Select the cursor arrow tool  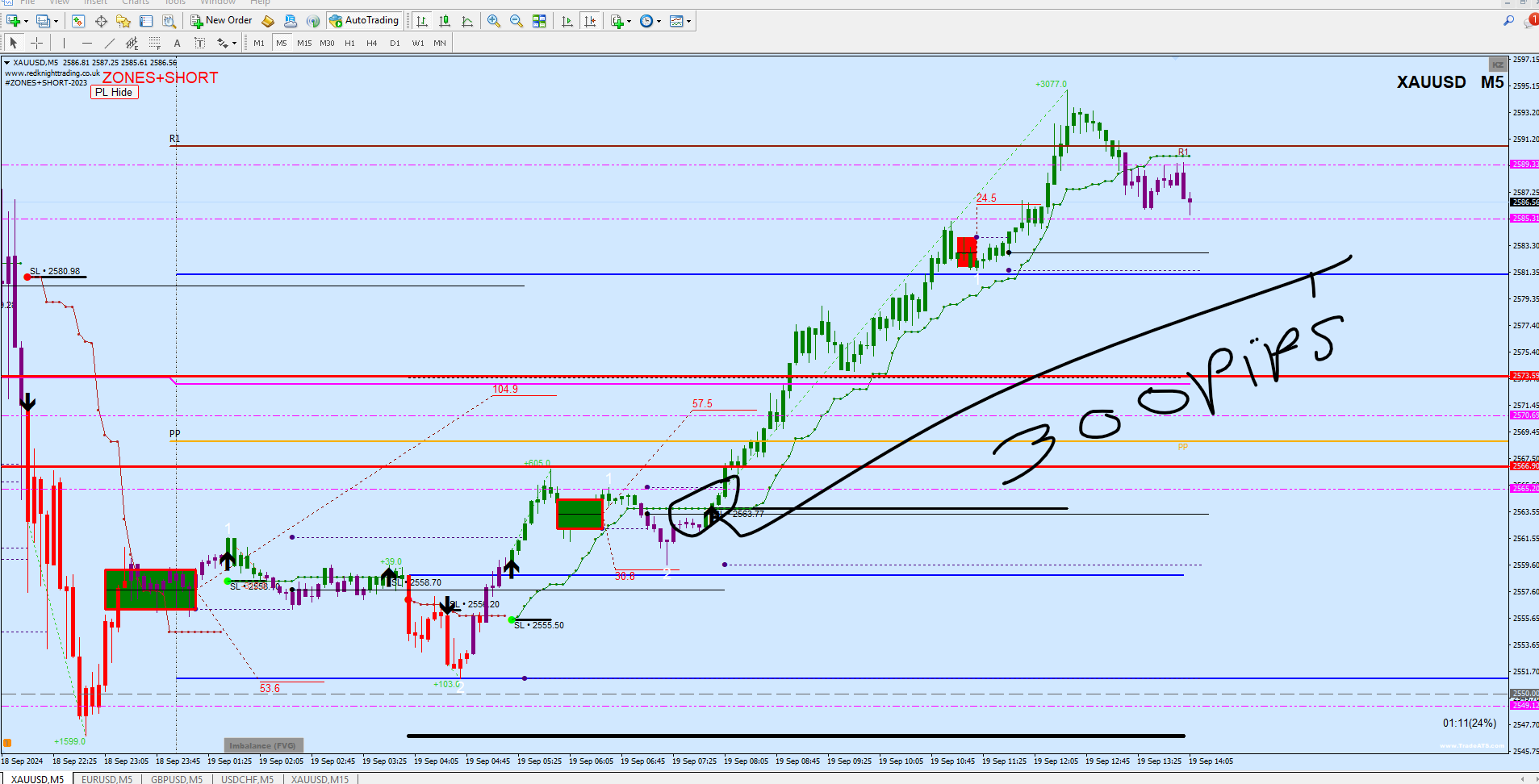pos(14,43)
